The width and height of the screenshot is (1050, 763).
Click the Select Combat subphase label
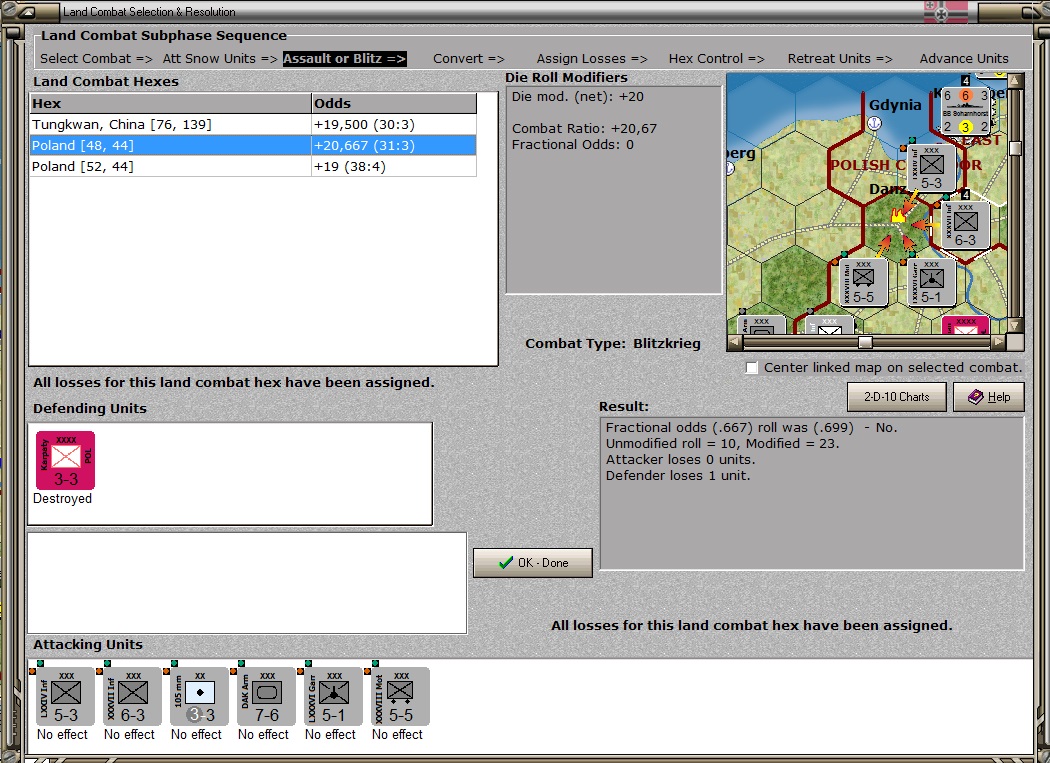(96, 58)
